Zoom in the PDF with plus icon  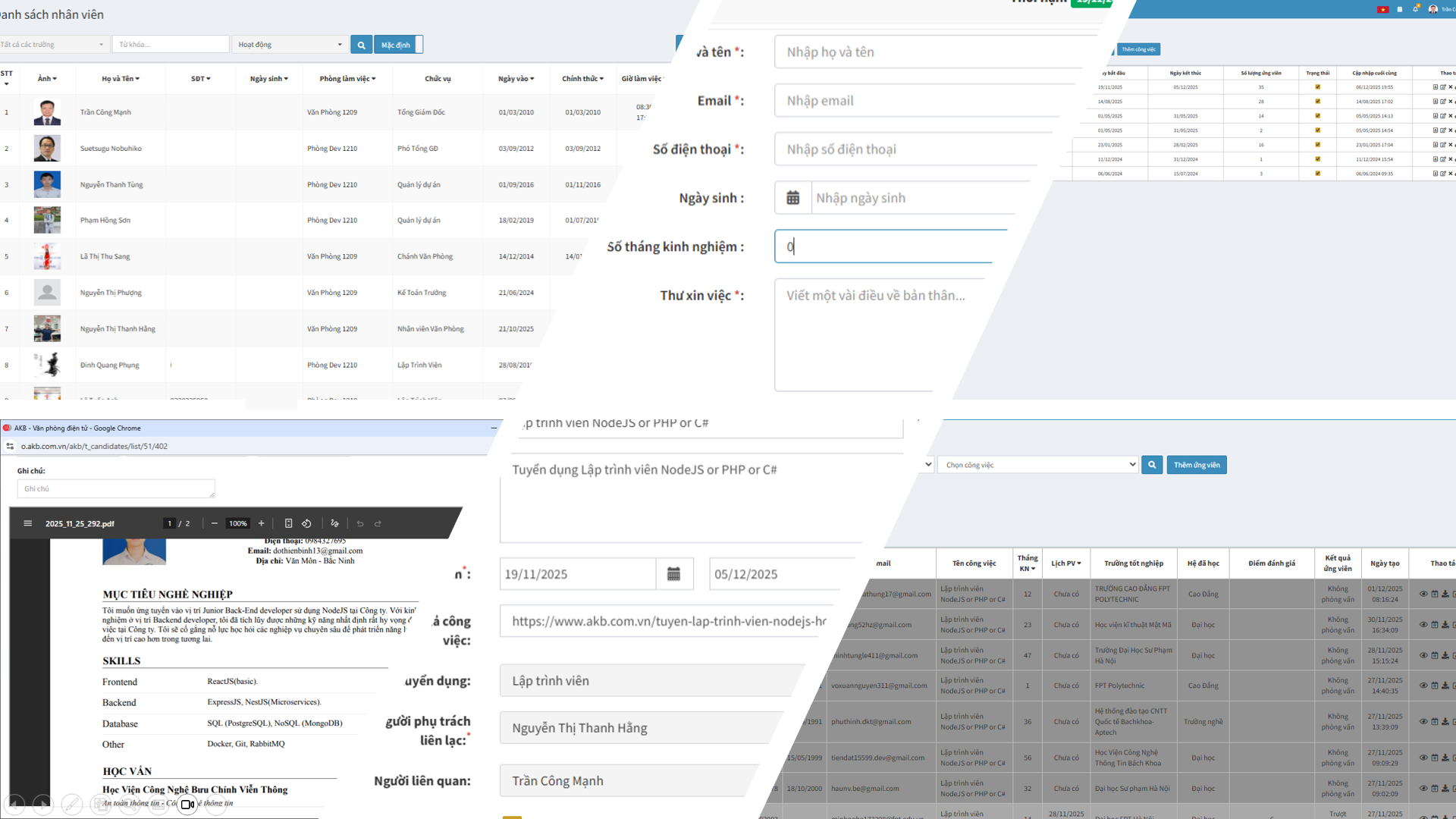(262, 523)
